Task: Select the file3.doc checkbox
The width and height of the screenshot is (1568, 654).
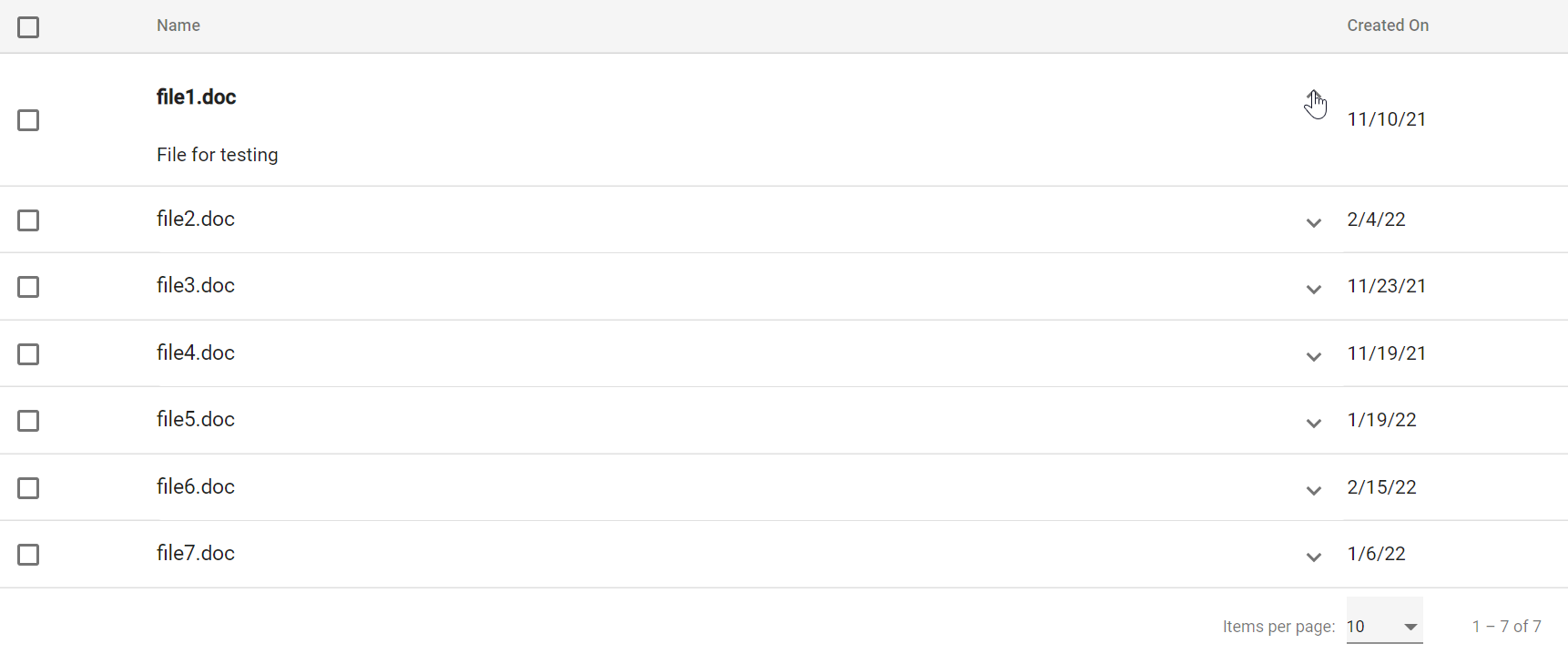Action: tap(28, 287)
